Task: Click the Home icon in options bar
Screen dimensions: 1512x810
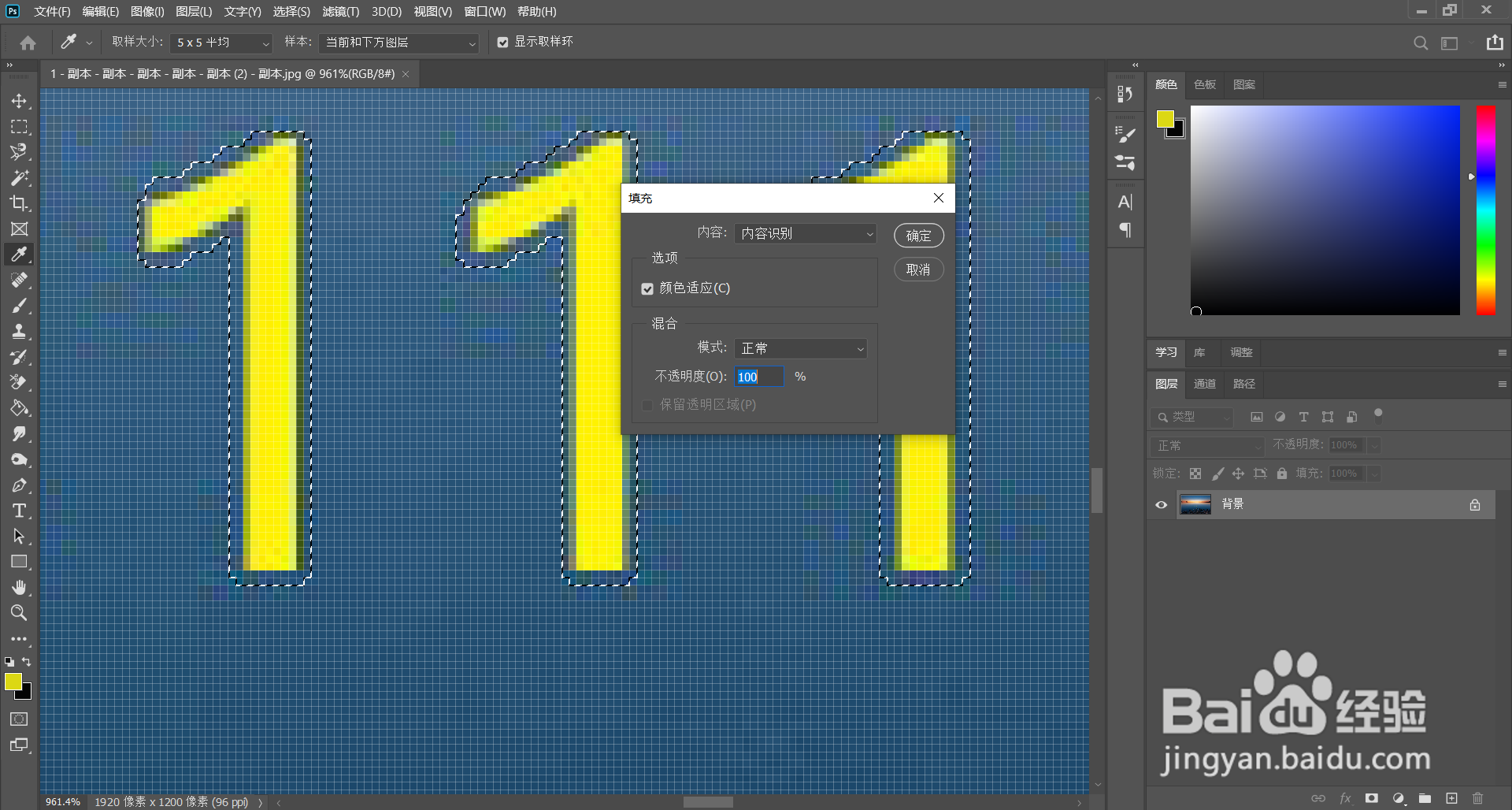Action: click(x=28, y=43)
